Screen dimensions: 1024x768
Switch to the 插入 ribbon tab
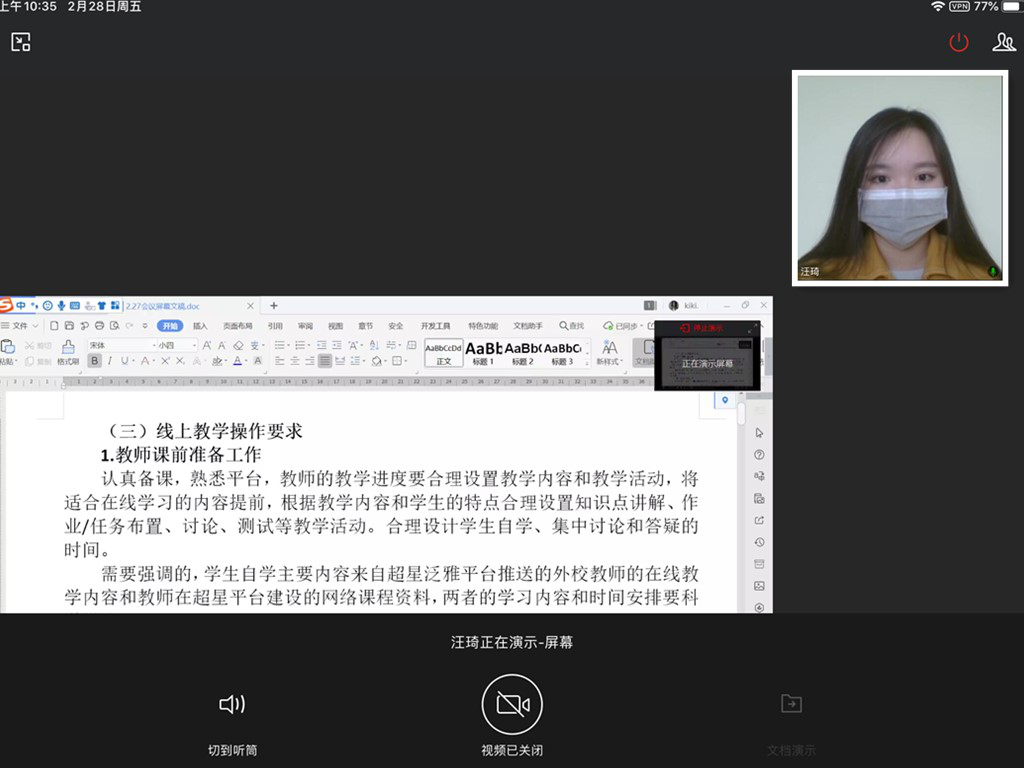pyautogui.click(x=200, y=326)
